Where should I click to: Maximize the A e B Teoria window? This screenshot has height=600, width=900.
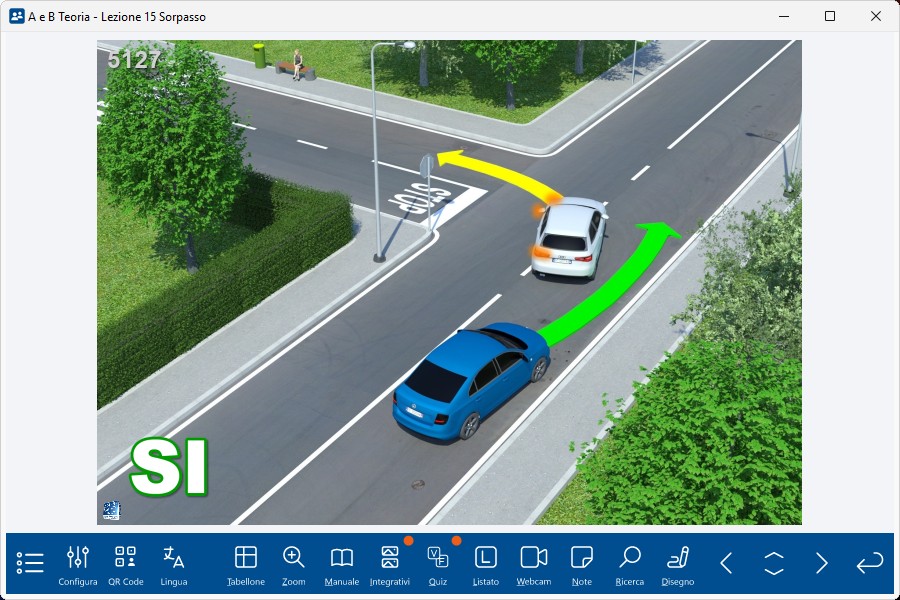tap(830, 16)
